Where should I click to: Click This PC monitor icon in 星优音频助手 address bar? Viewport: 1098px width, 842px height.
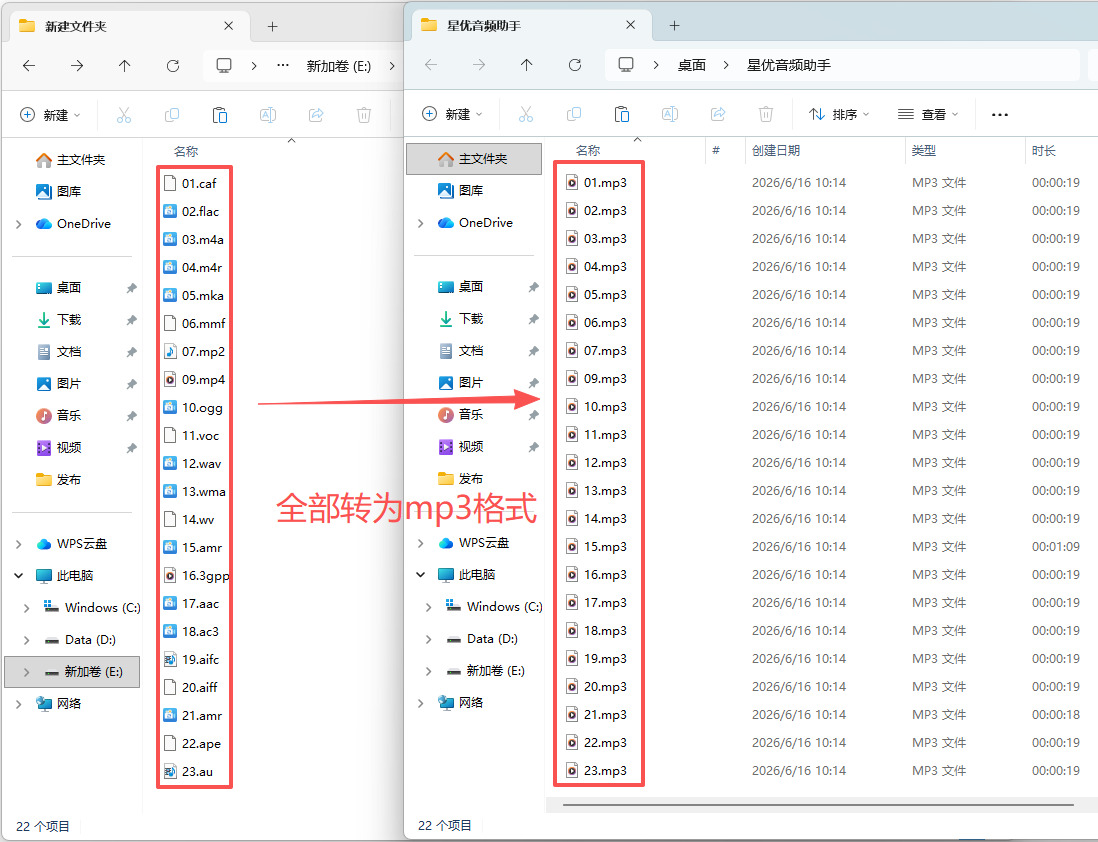tap(626, 65)
